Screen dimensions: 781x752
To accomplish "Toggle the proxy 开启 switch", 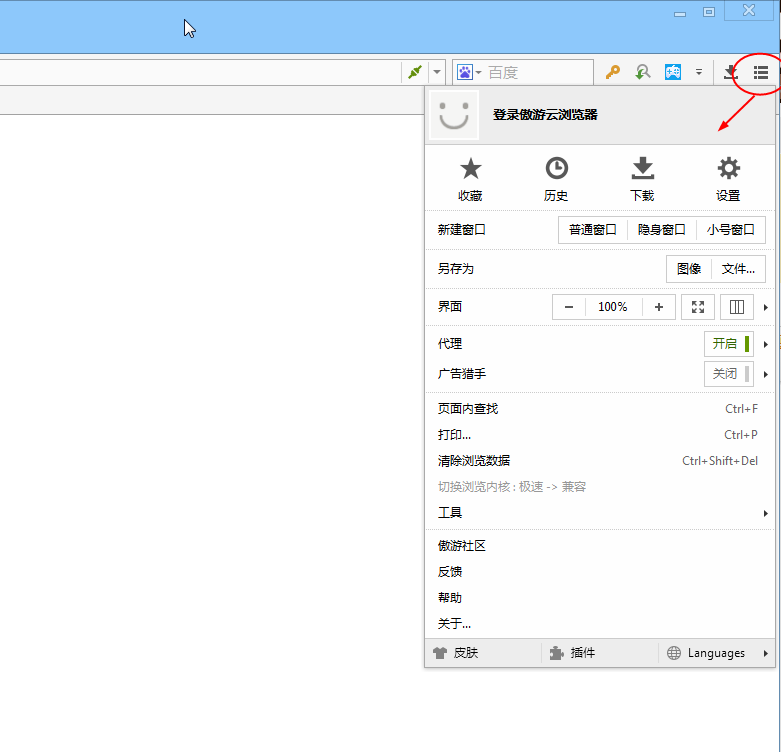I will pyautogui.click(x=729, y=344).
